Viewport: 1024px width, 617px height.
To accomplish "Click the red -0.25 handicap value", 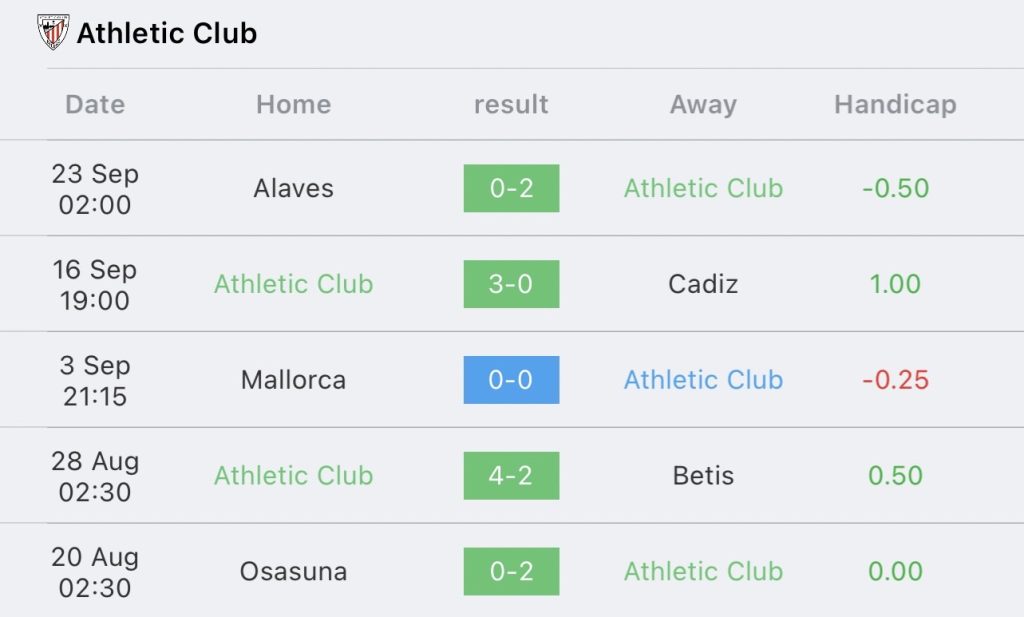I will pyautogui.click(x=895, y=380).
